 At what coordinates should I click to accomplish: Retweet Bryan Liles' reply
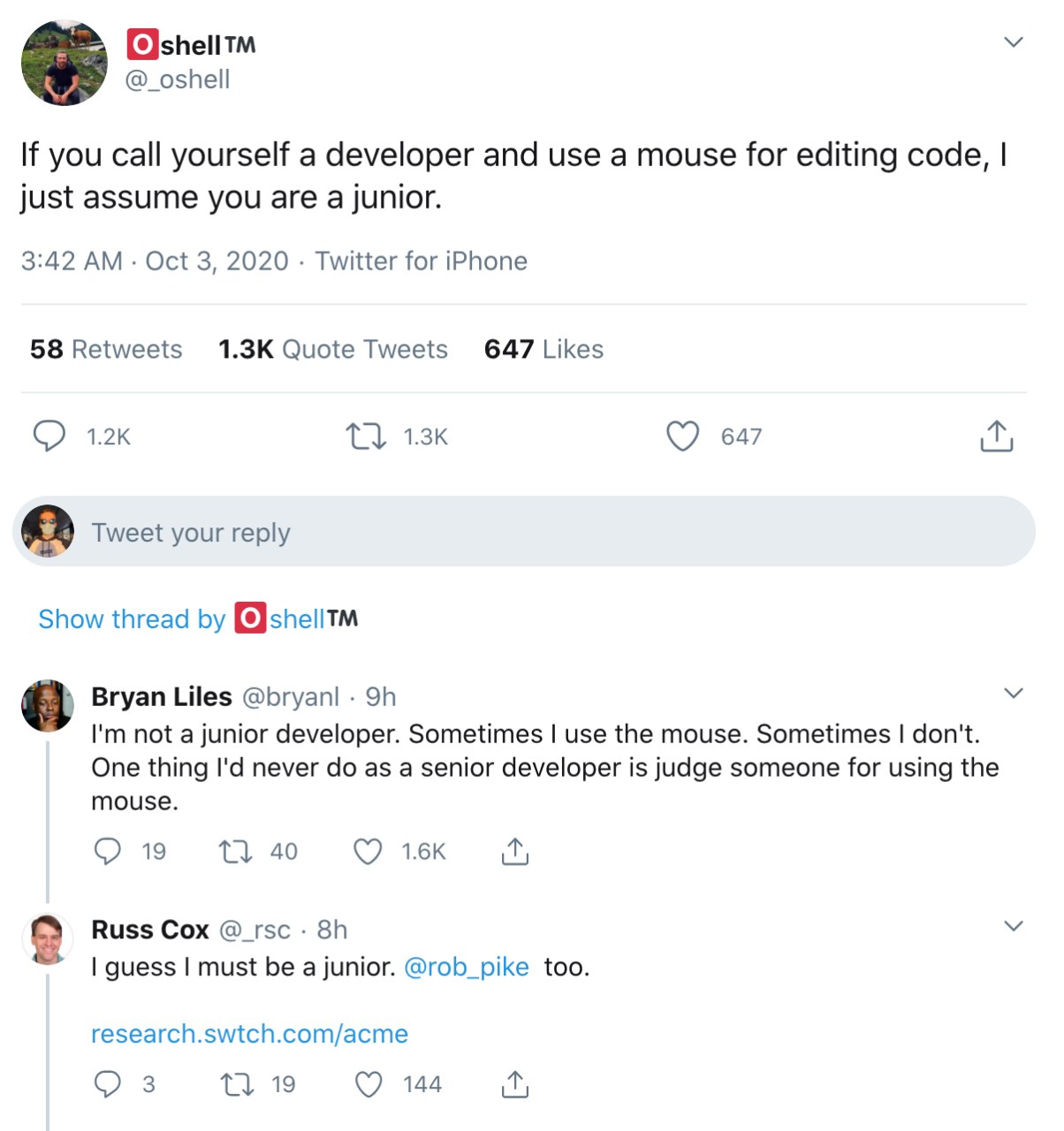click(x=234, y=852)
